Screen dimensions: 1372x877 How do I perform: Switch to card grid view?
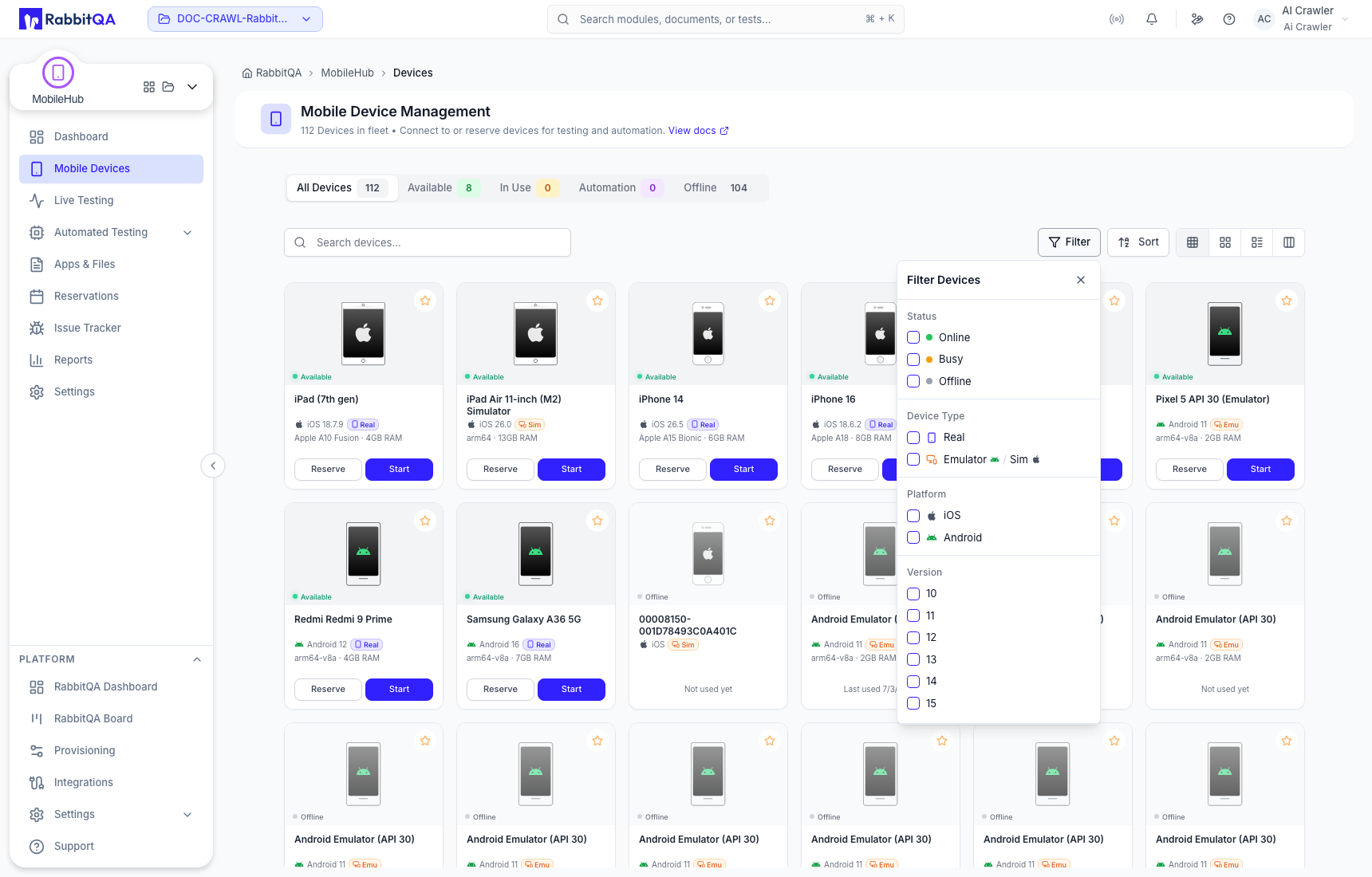[x=1225, y=242]
